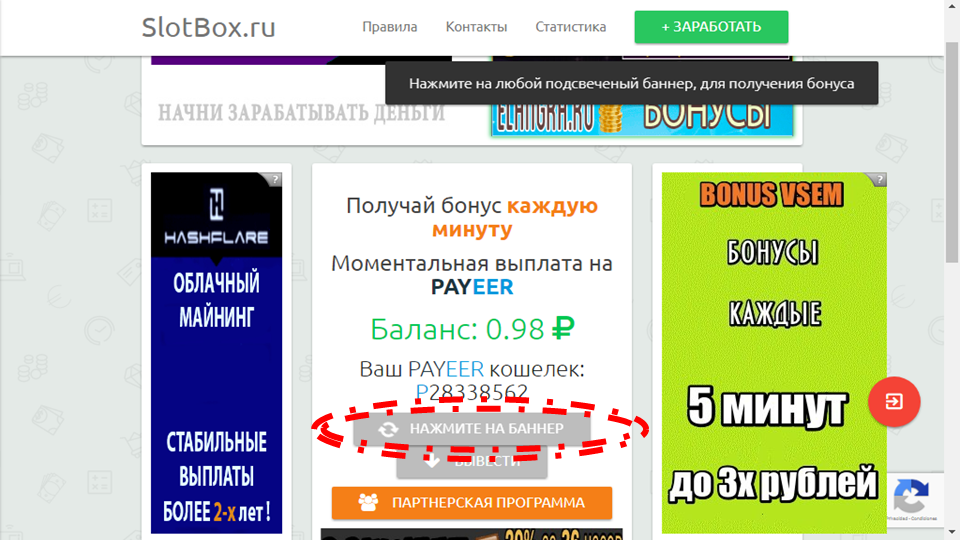This screenshot has height=540, width=960.
Task: Click the green + ЗАРАБОТАТЬ button
Action: click(x=711, y=27)
